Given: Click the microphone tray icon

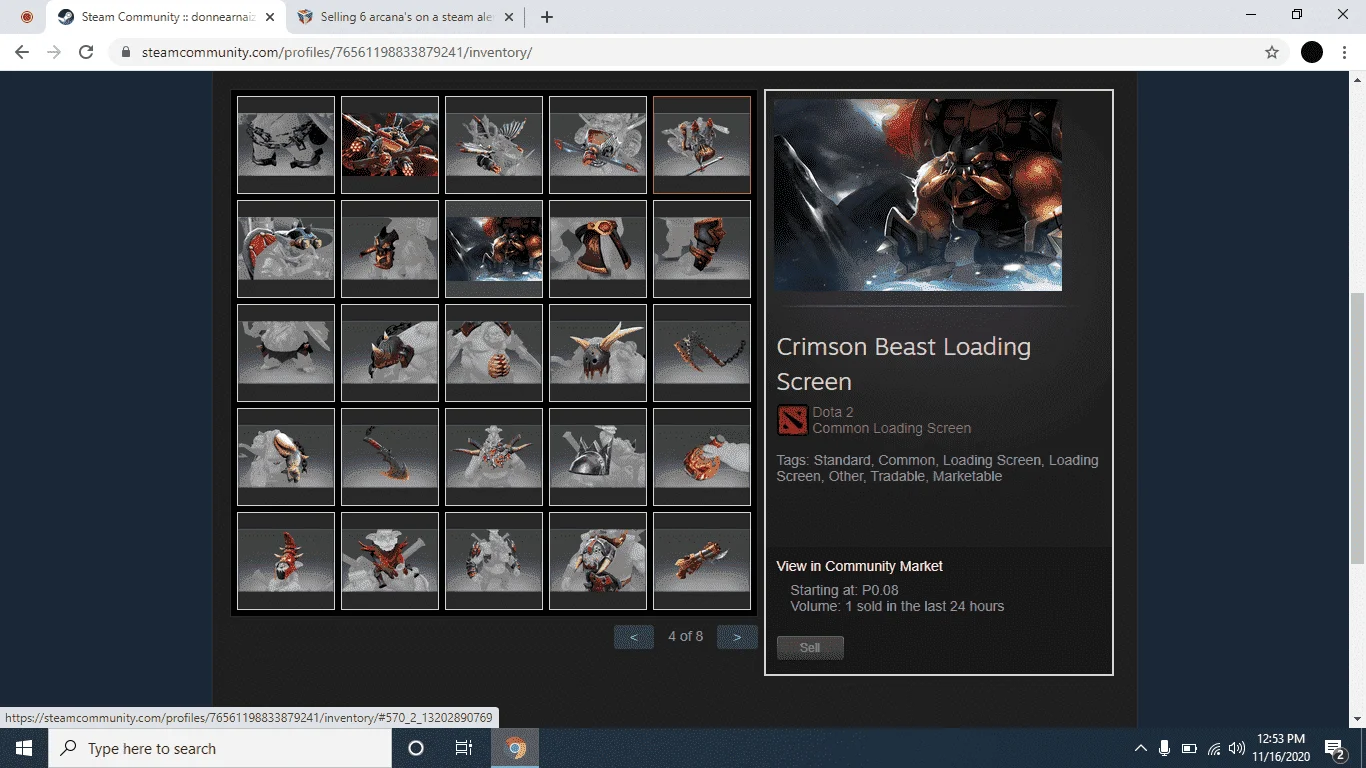Looking at the screenshot, I should 1164,748.
